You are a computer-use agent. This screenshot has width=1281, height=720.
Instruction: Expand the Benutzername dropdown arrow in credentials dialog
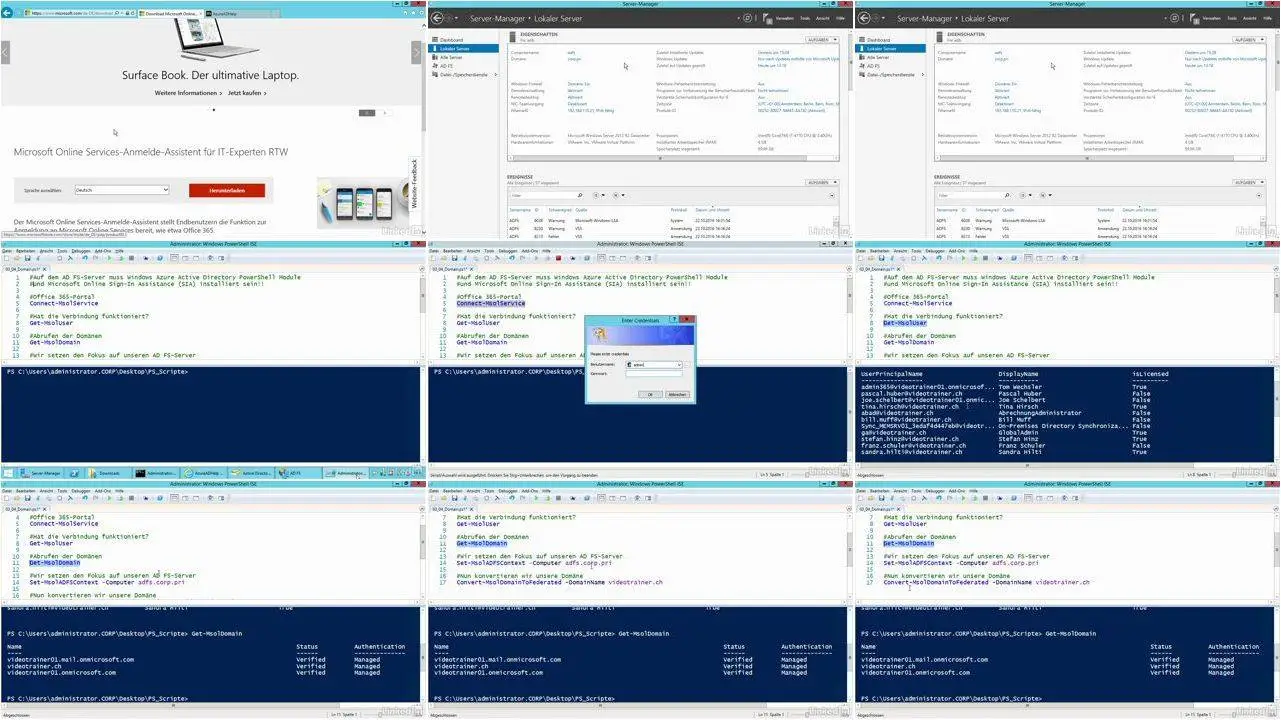(x=679, y=365)
